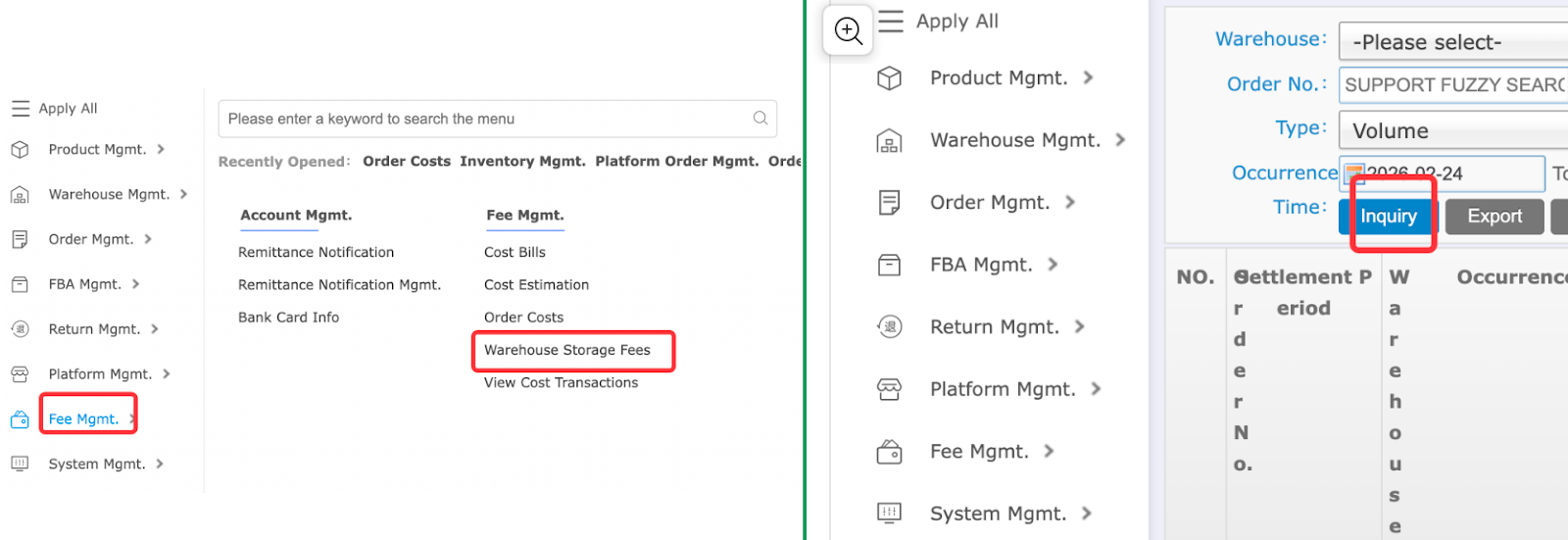Focus the menu keyword search field
1568x540 pixels.
(x=485, y=119)
